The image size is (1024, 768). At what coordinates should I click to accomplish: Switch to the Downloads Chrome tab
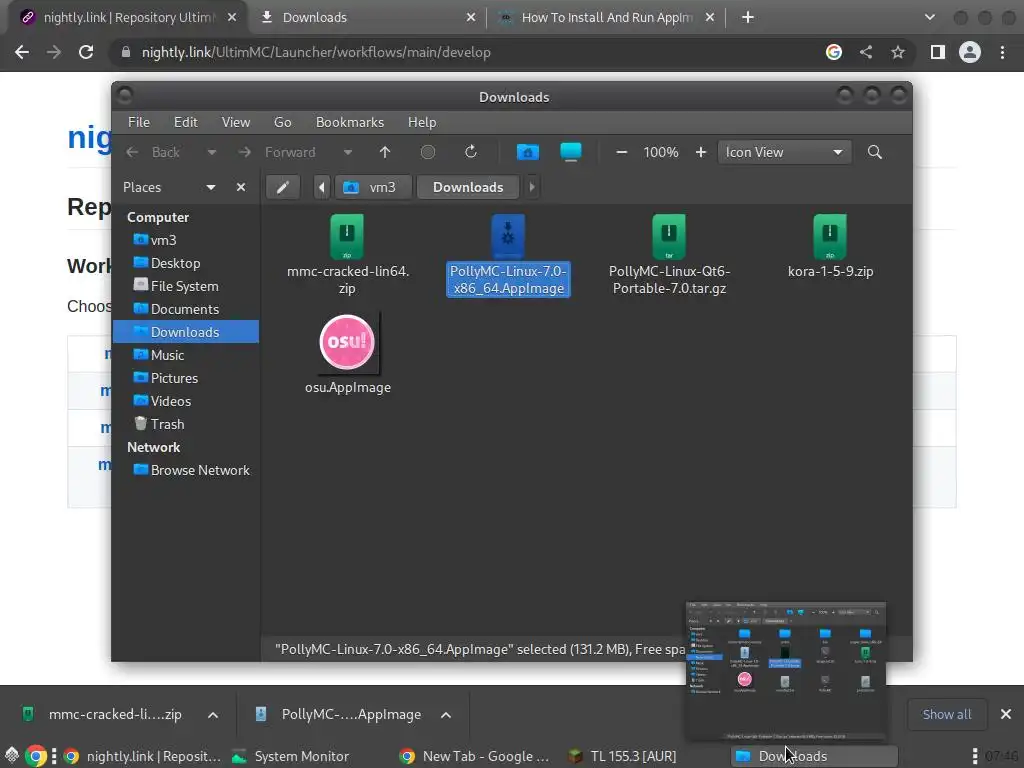pos(368,18)
